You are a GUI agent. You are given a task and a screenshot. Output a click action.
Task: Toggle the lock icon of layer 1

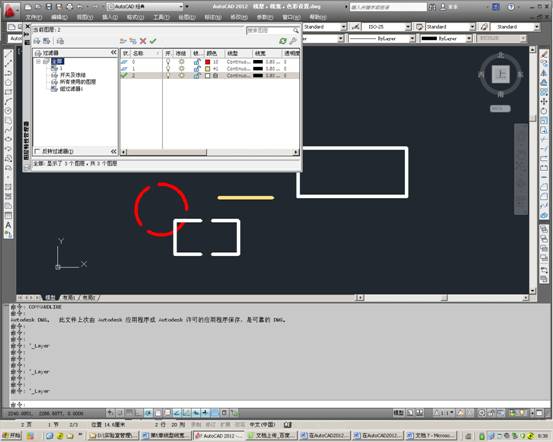point(197,69)
